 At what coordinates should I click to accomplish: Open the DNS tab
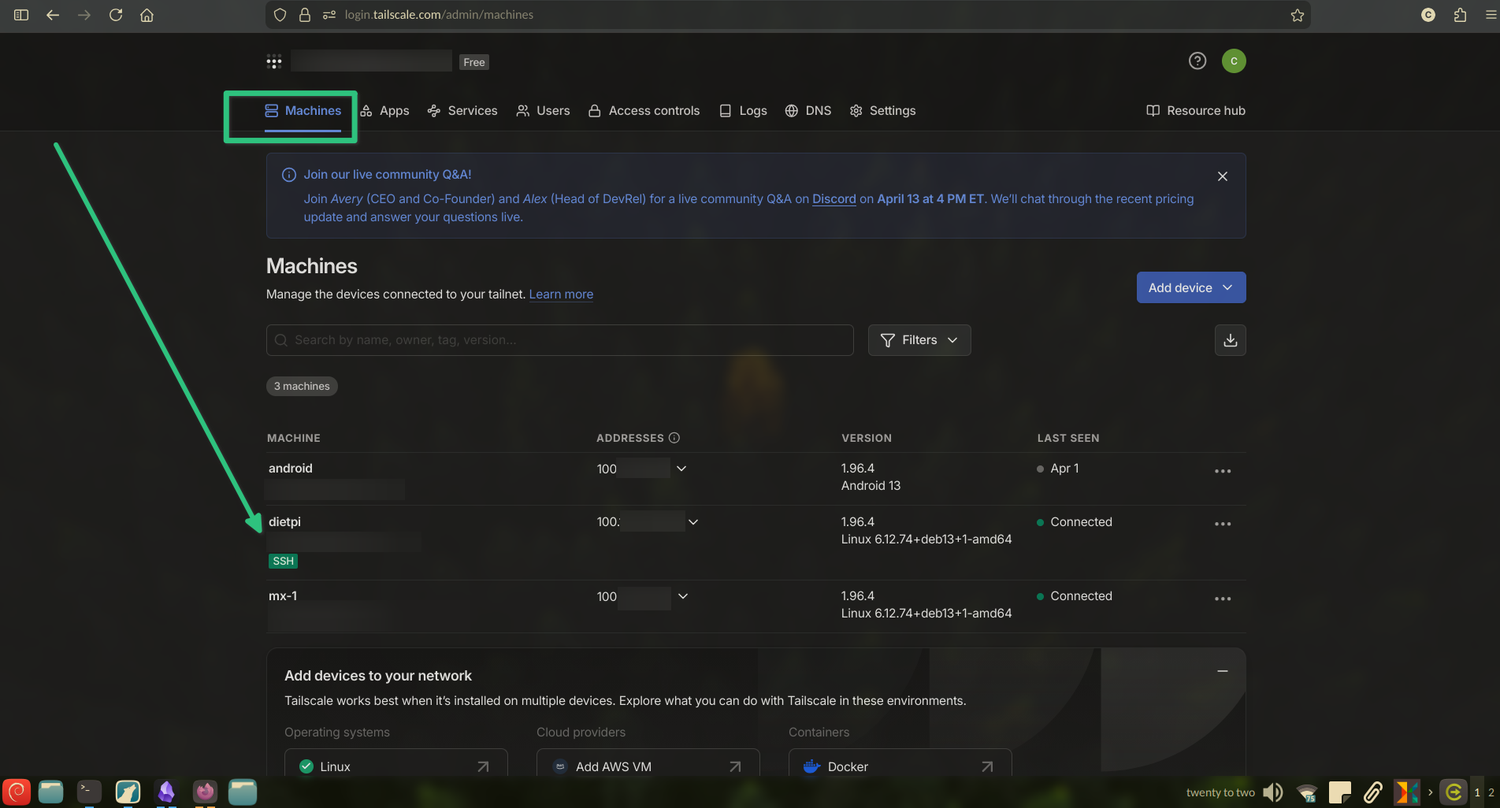[x=808, y=111]
